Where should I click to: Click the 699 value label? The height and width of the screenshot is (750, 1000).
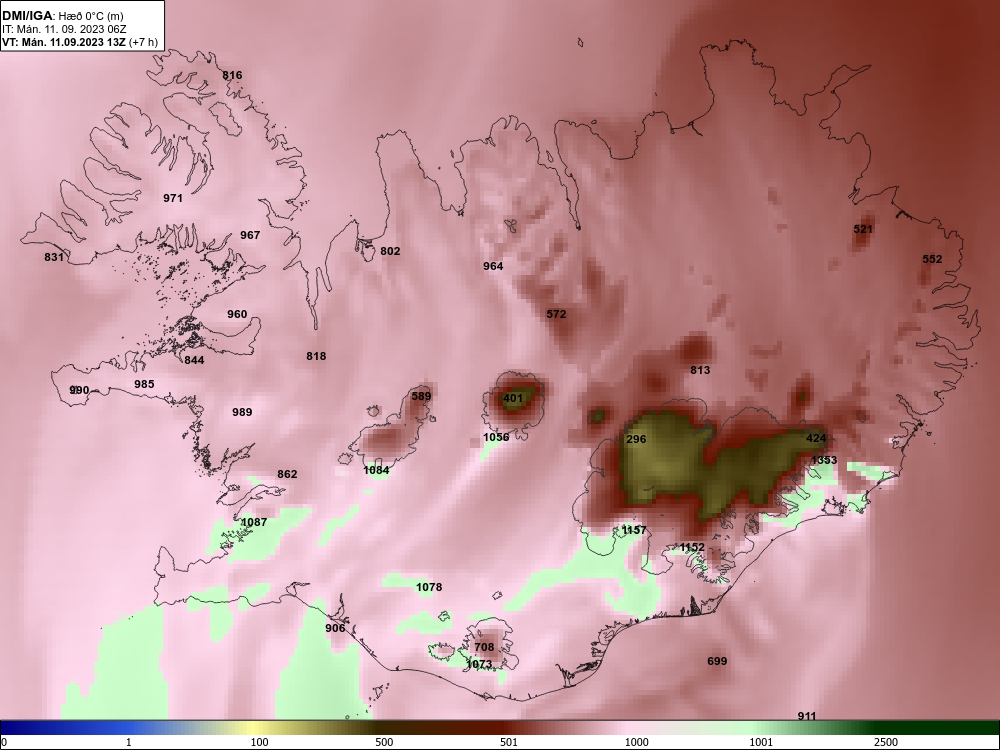[717, 661]
